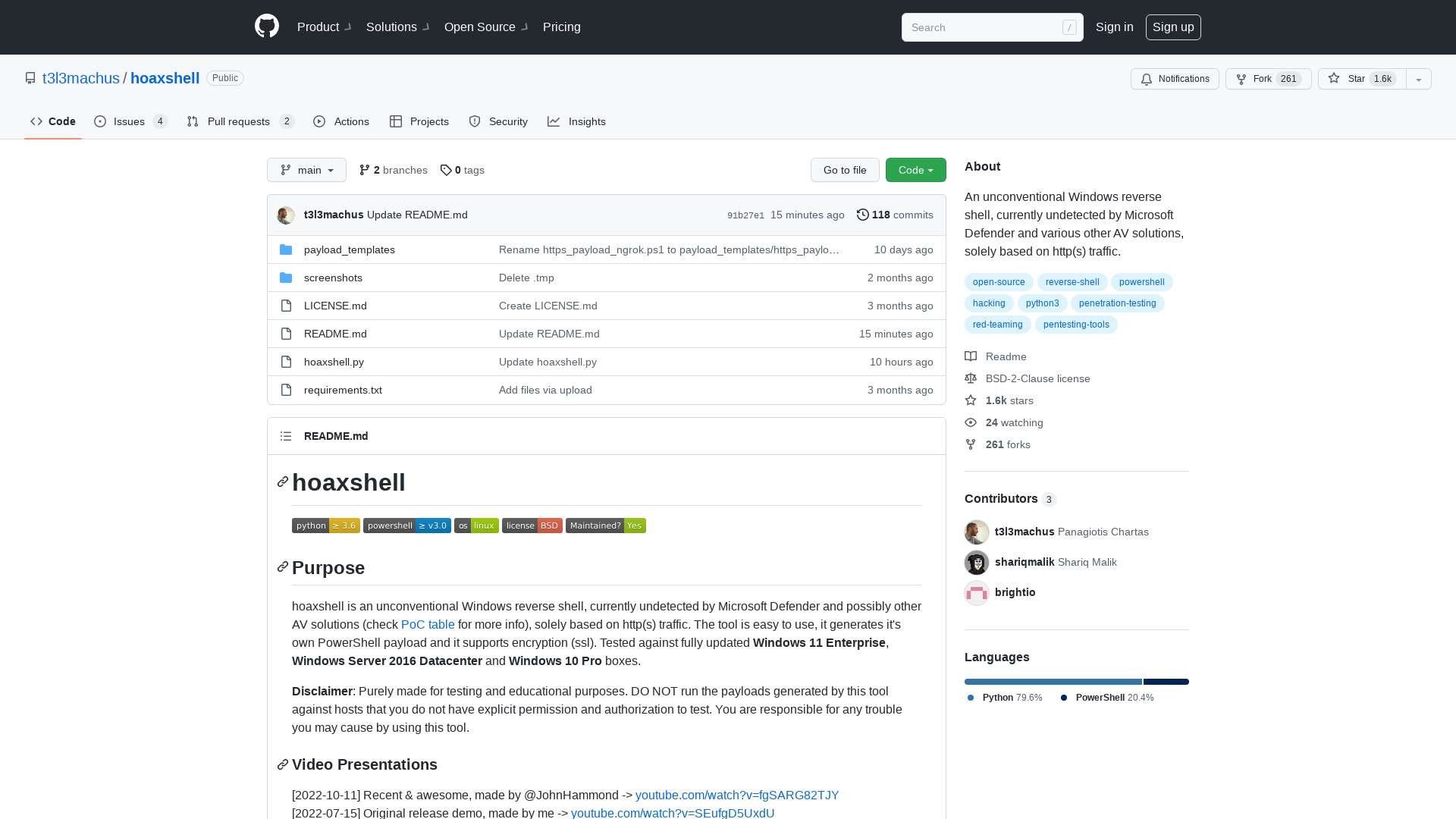The height and width of the screenshot is (819, 1456).
Task: Click the Python segment of language bar
Action: tap(1053, 682)
